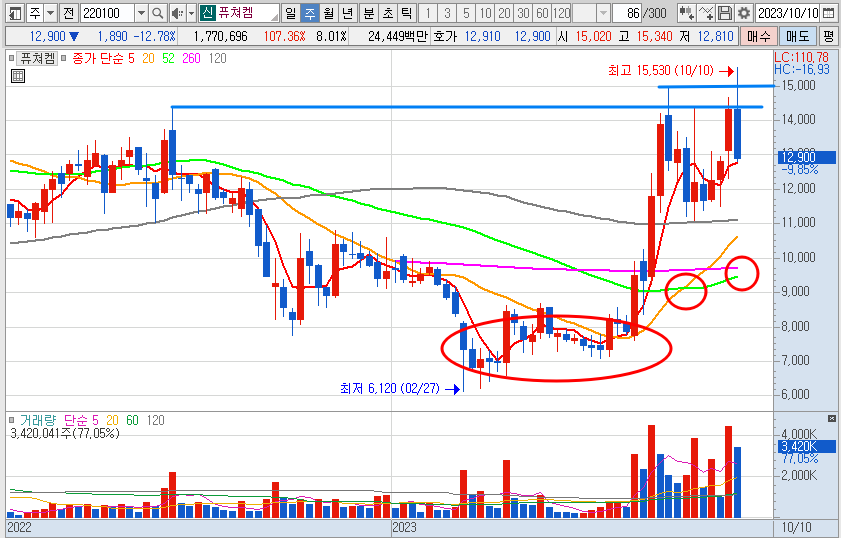
Task: Click the gray 120 moving average legend
Action: tap(217, 58)
